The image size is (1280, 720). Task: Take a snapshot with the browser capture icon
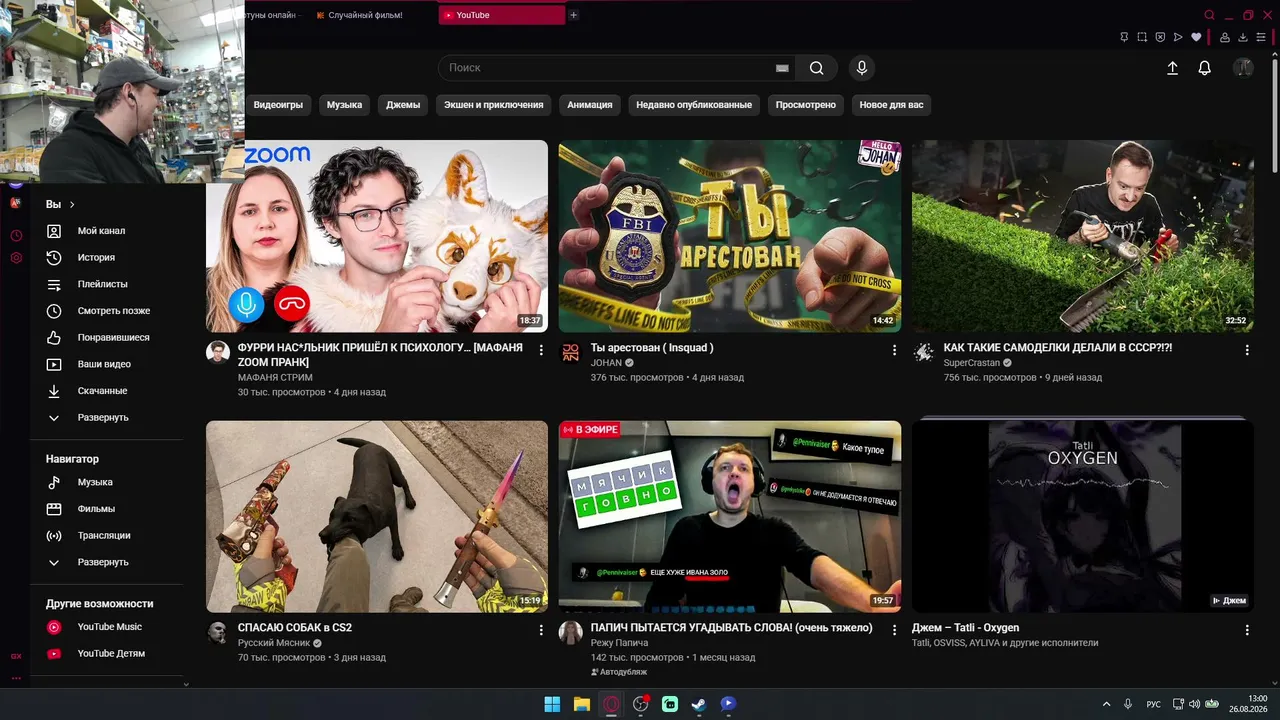coord(1142,37)
